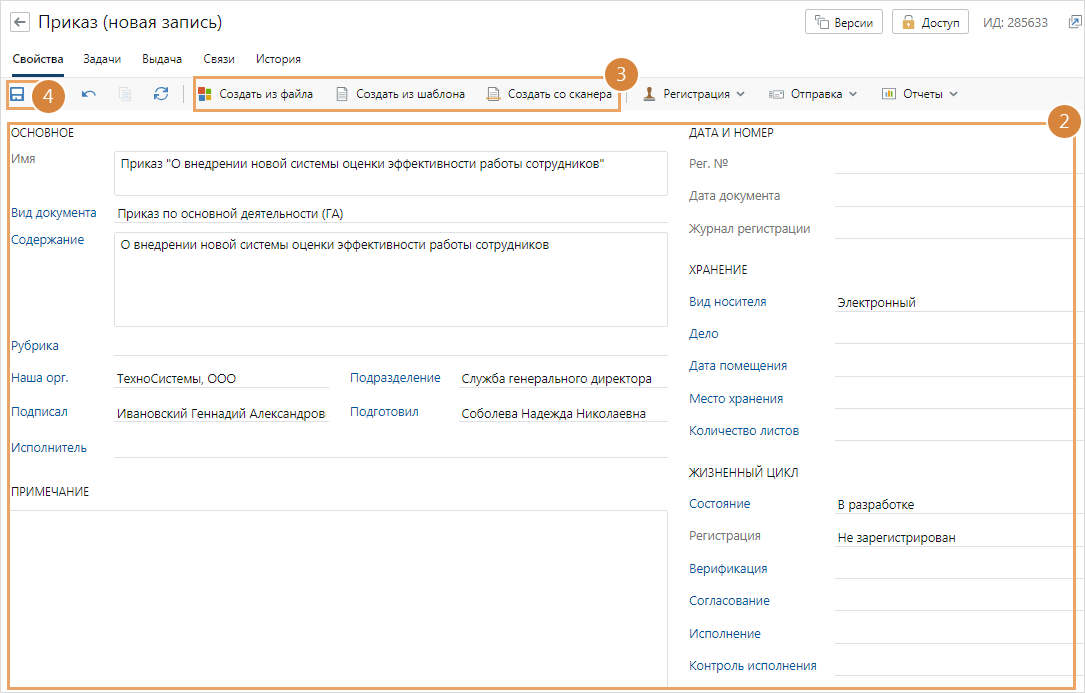Open the Отчеты dropdown menu
The width and height of the screenshot is (1085, 693).
[x=919, y=94]
